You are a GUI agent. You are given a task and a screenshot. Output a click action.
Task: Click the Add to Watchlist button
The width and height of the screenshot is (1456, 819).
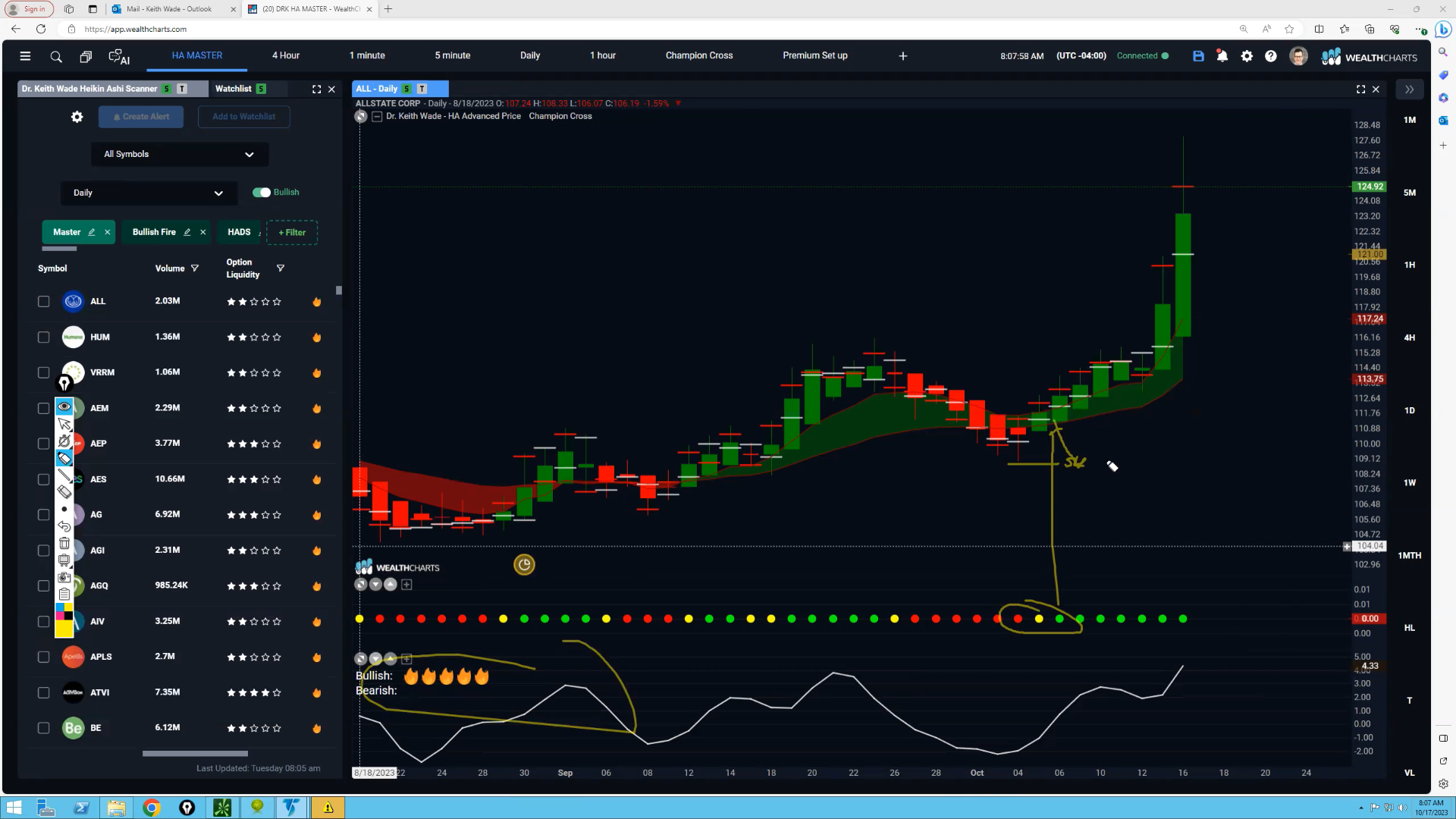[243, 117]
